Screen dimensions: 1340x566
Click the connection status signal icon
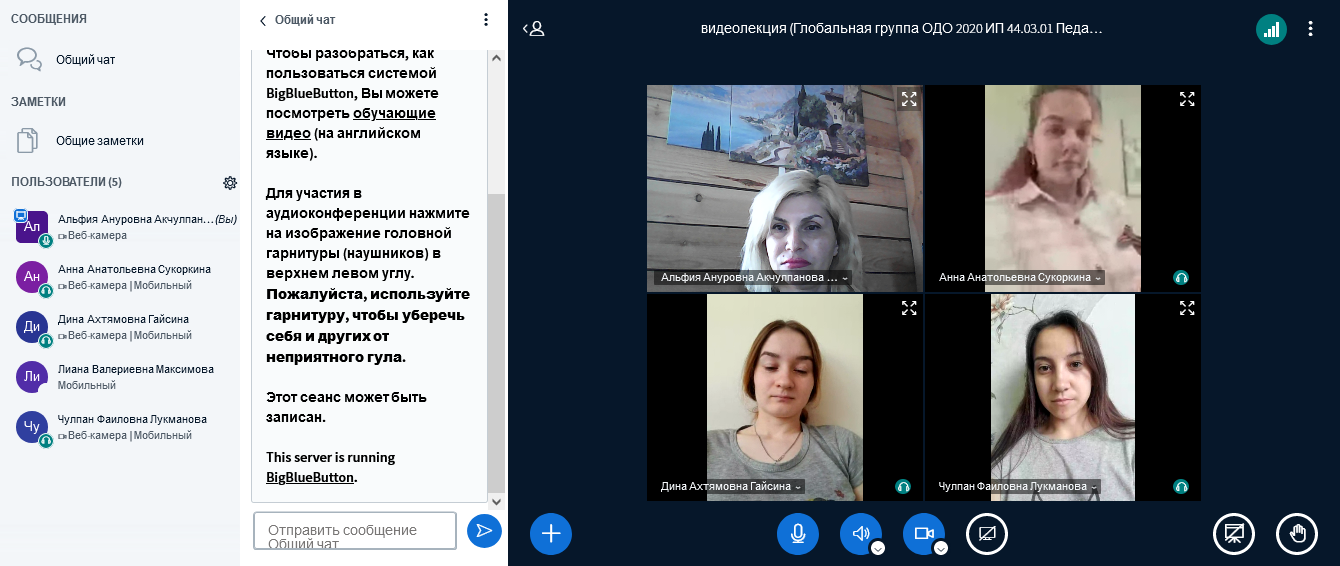tap(1271, 29)
